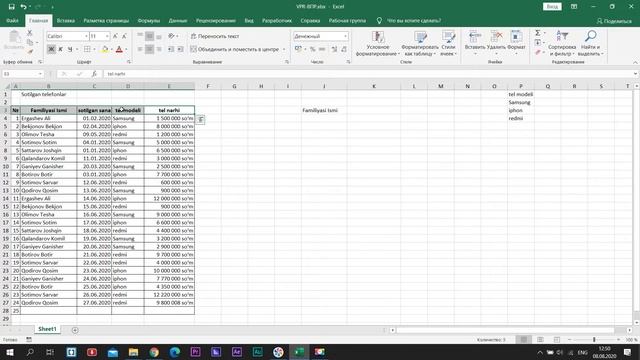Toggle bottom align in alignment group

tap(159, 36)
